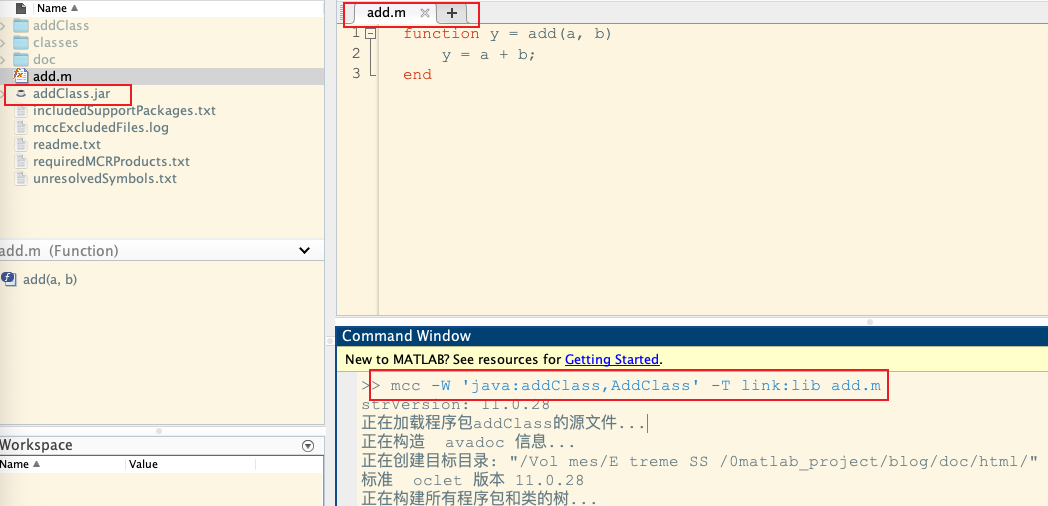Click the doc folder icon
The width and height of the screenshot is (1048, 506).
coord(21,59)
